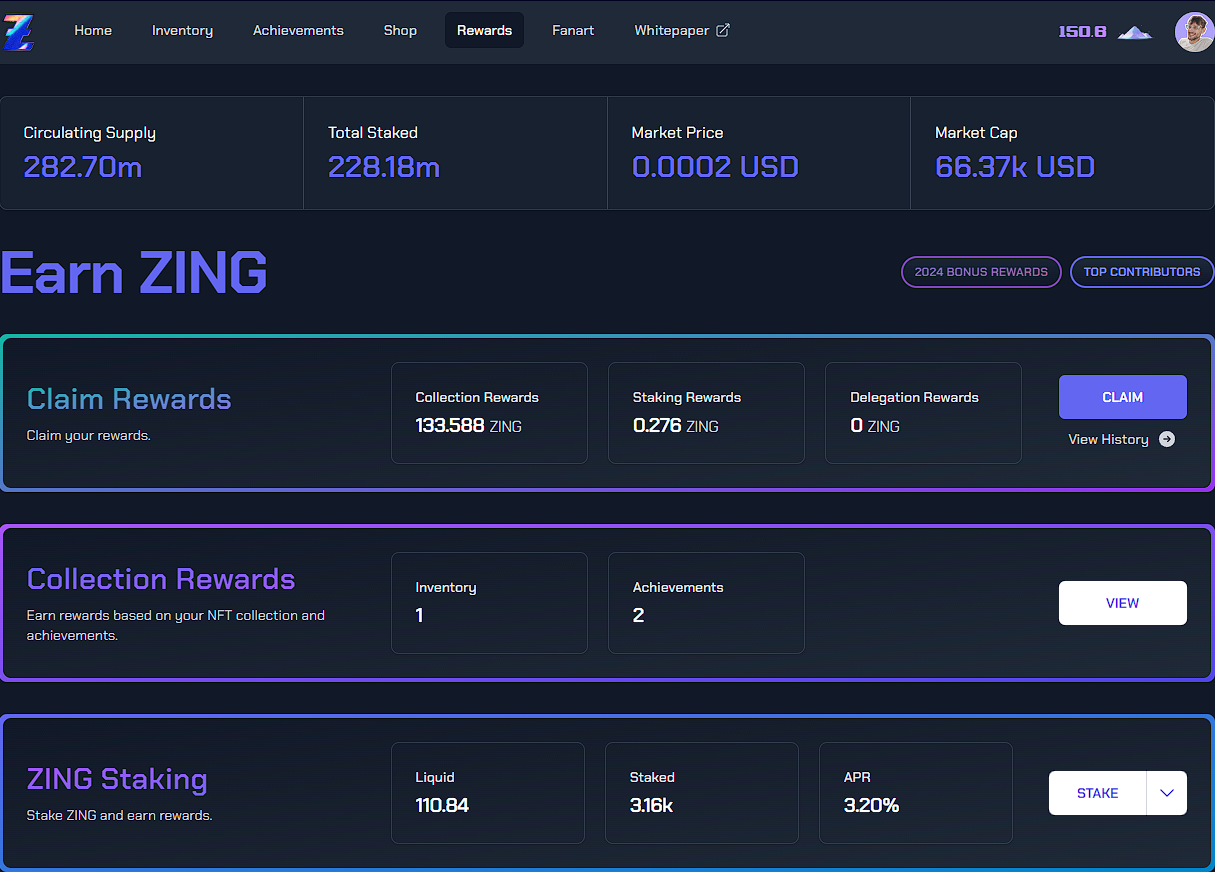
Task: Navigate to Achievements
Action: 298,30
